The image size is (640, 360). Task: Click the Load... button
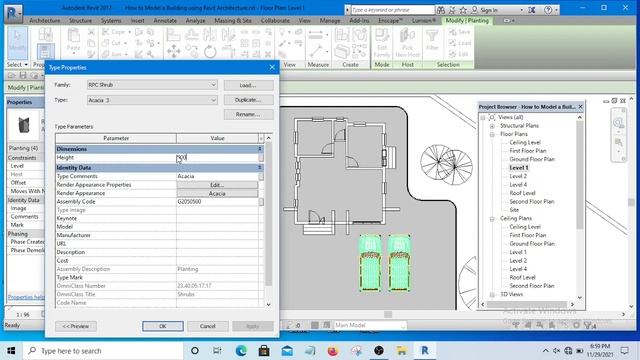[x=249, y=85]
